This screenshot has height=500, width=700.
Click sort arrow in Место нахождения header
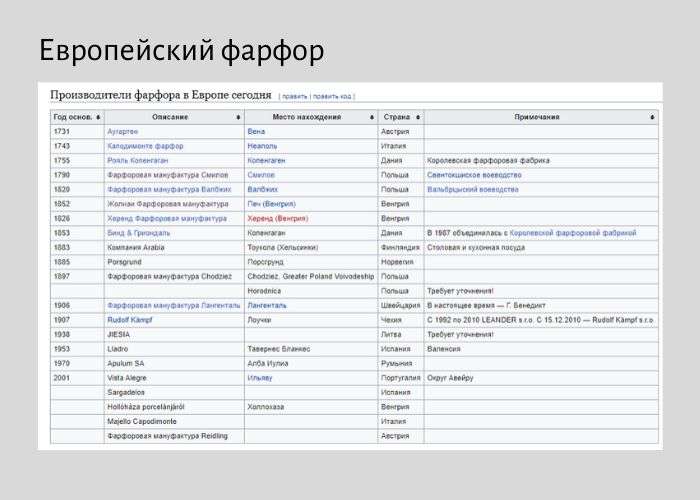[x=372, y=117]
